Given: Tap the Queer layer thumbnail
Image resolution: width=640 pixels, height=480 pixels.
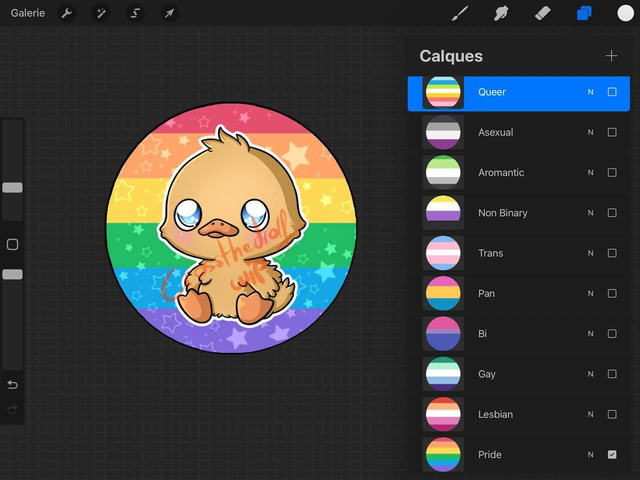Looking at the screenshot, I should (443, 92).
